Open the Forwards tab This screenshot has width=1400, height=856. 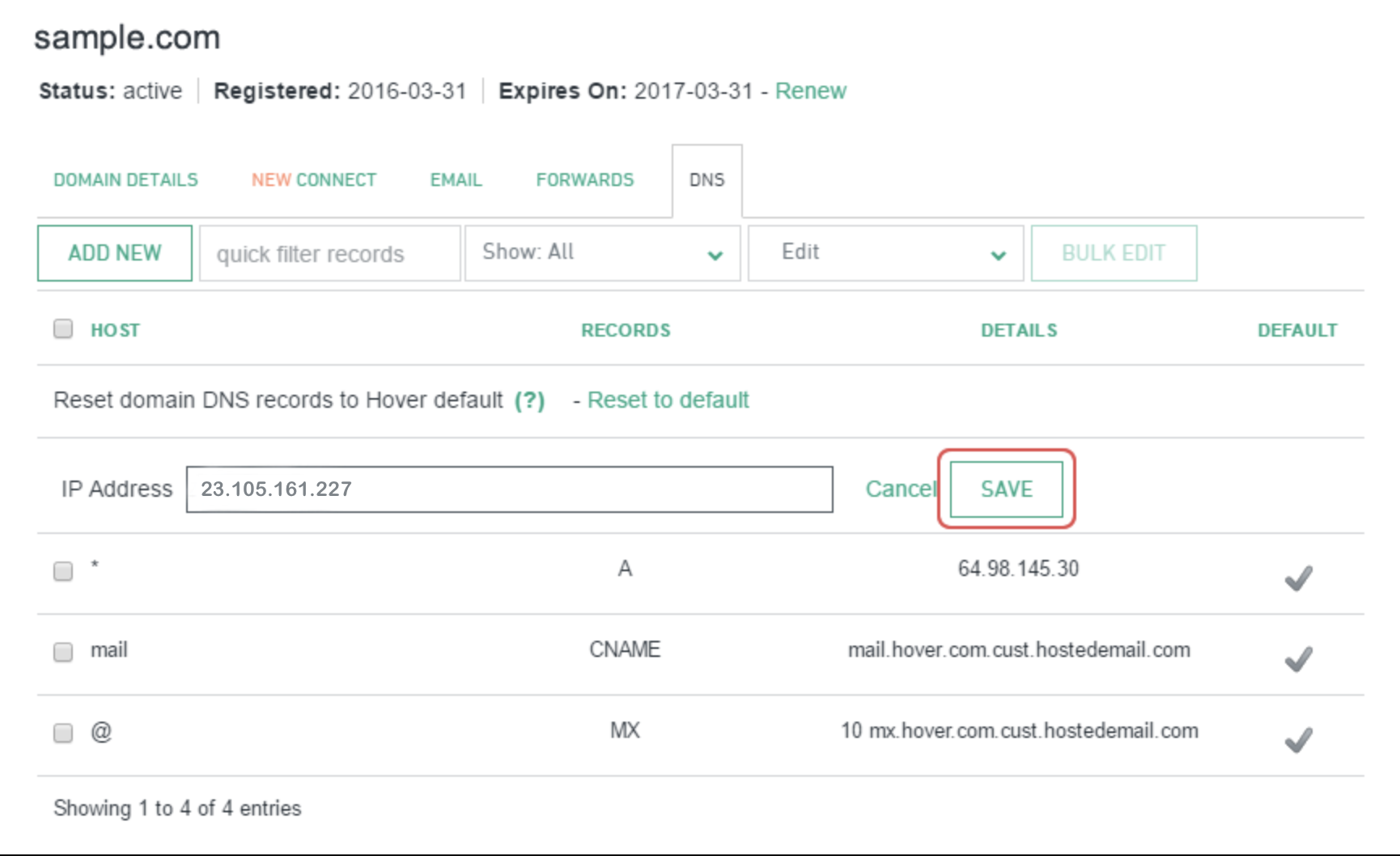[584, 180]
